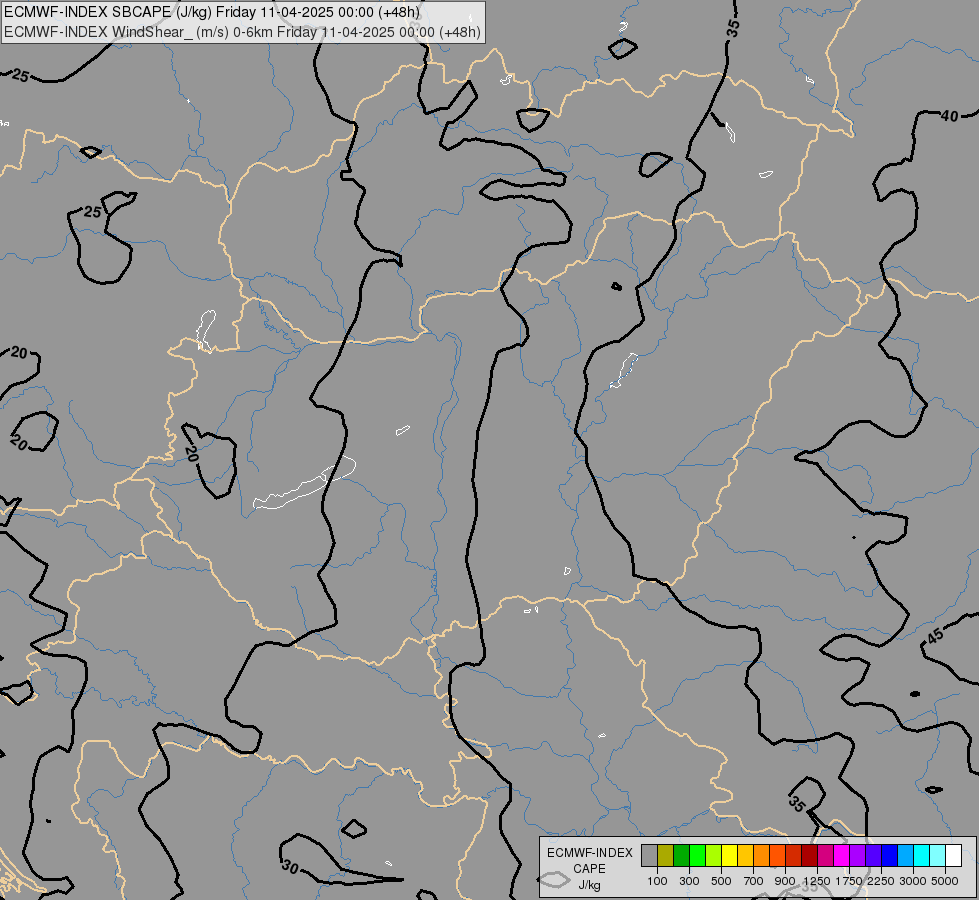Click the 1250 legend tick label
Screen dimensions: 979x900
(x=817, y=881)
